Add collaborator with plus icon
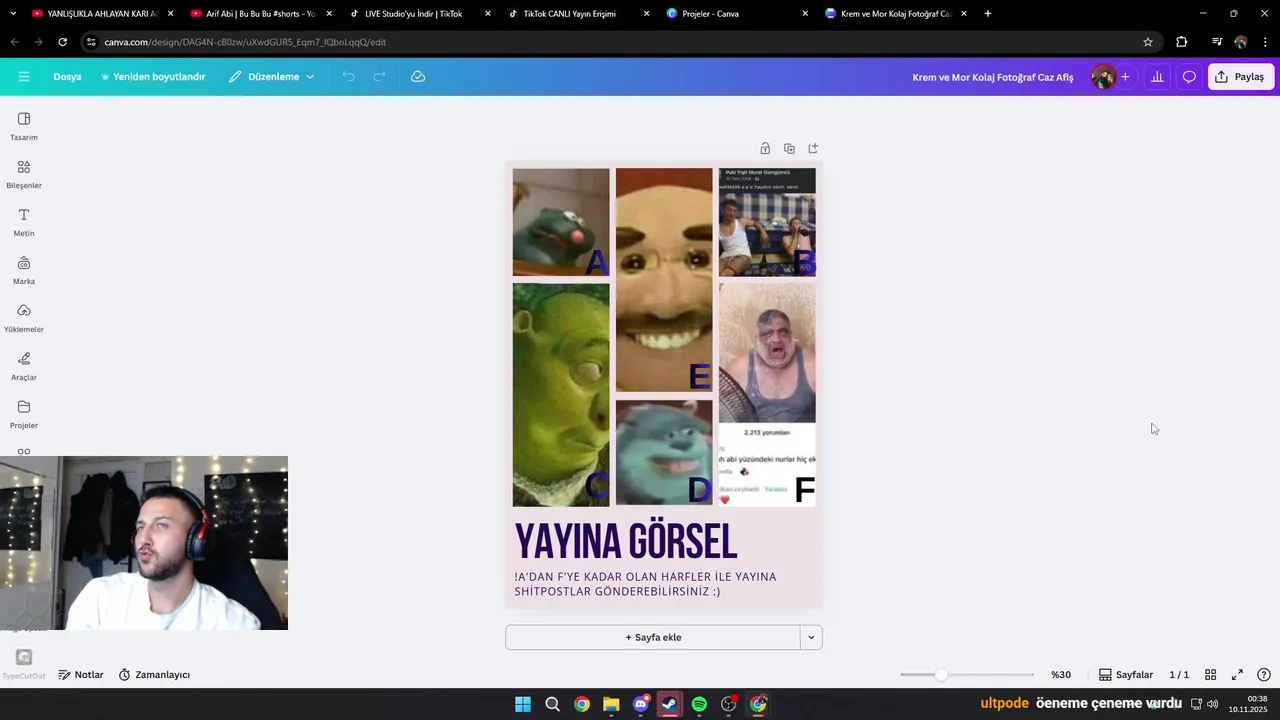This screenshot has width=1280, height=720. pyautogui.click(x=1125, y=77)
